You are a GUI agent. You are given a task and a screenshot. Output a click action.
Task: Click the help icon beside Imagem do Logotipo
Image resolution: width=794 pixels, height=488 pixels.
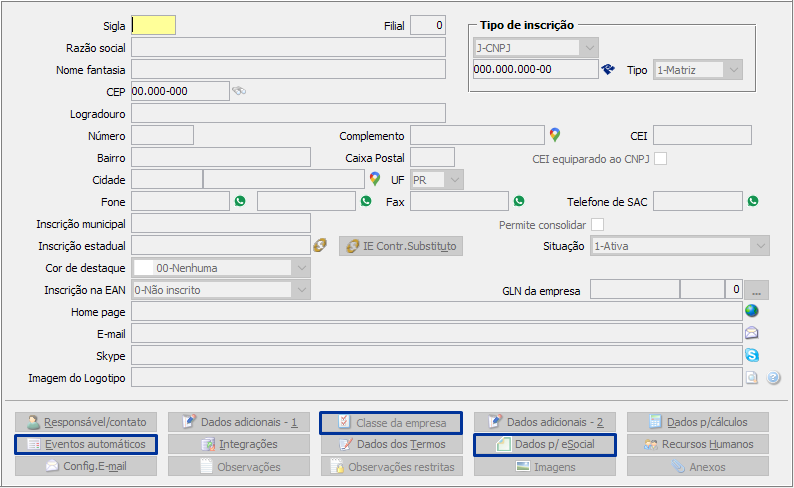click(773, 378)
